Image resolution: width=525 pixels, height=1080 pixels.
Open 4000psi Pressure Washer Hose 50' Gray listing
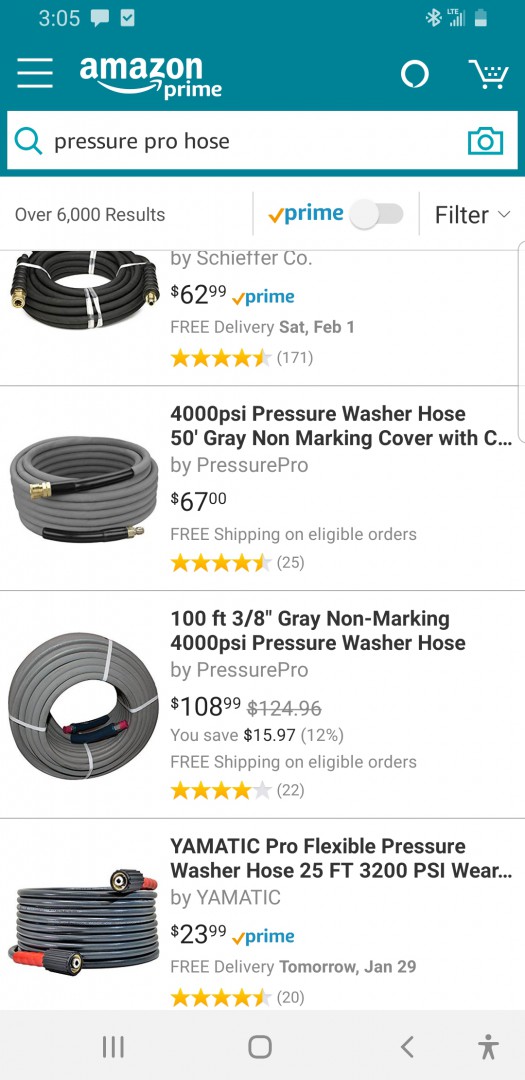point(341,426)
